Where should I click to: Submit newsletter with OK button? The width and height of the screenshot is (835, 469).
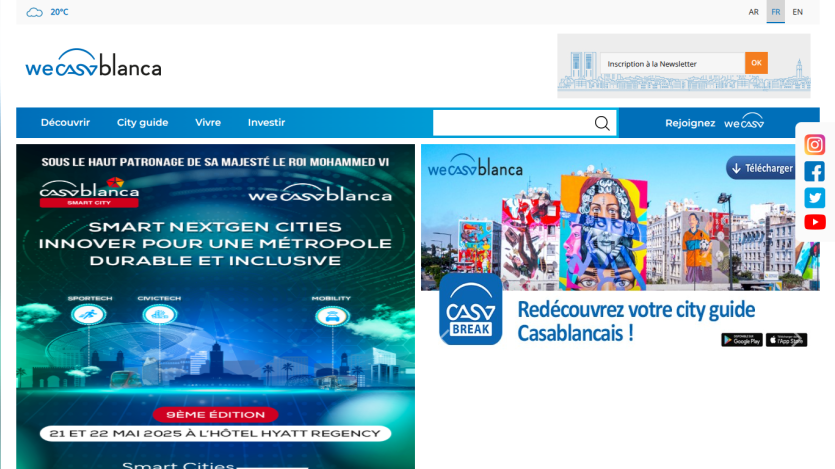tap(756, 63)
